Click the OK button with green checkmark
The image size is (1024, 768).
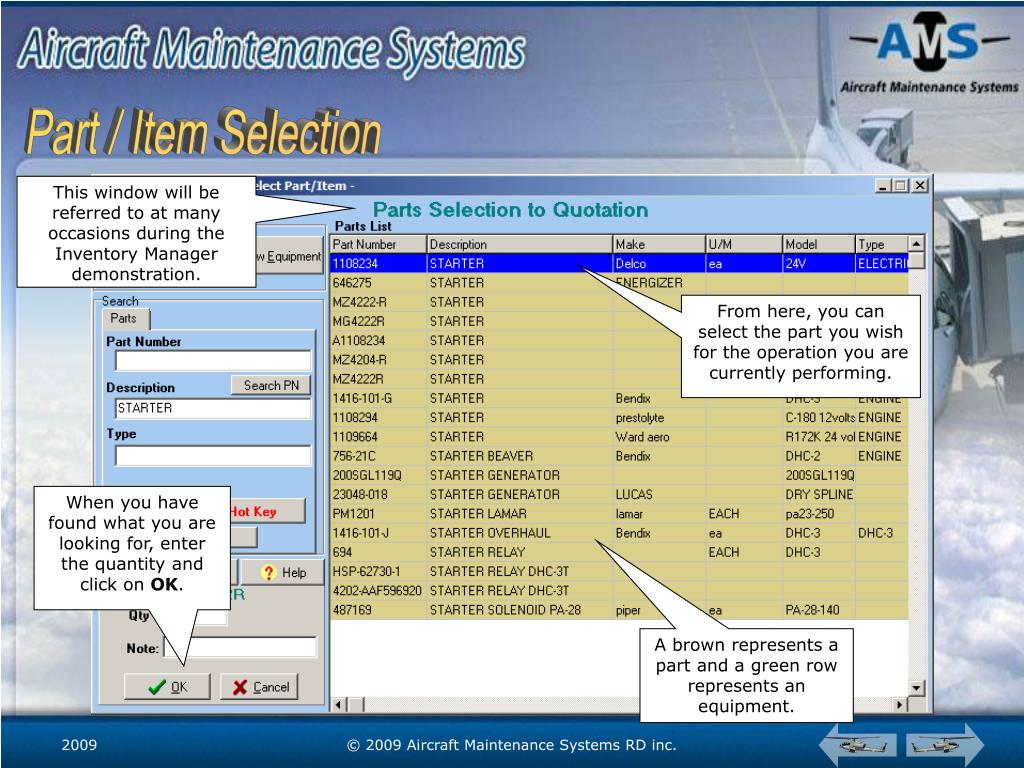(167, 686)
